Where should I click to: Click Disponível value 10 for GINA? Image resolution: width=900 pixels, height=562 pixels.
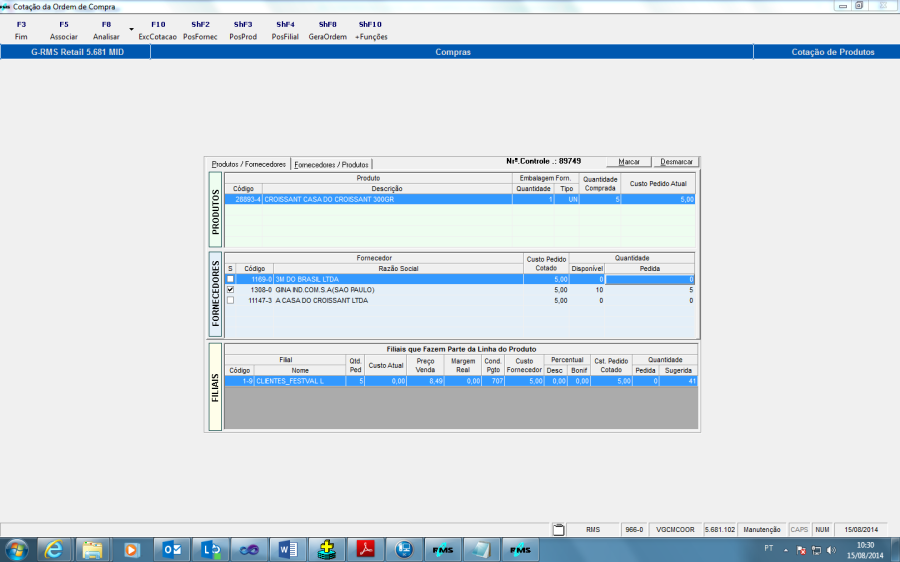coord(587,290)
